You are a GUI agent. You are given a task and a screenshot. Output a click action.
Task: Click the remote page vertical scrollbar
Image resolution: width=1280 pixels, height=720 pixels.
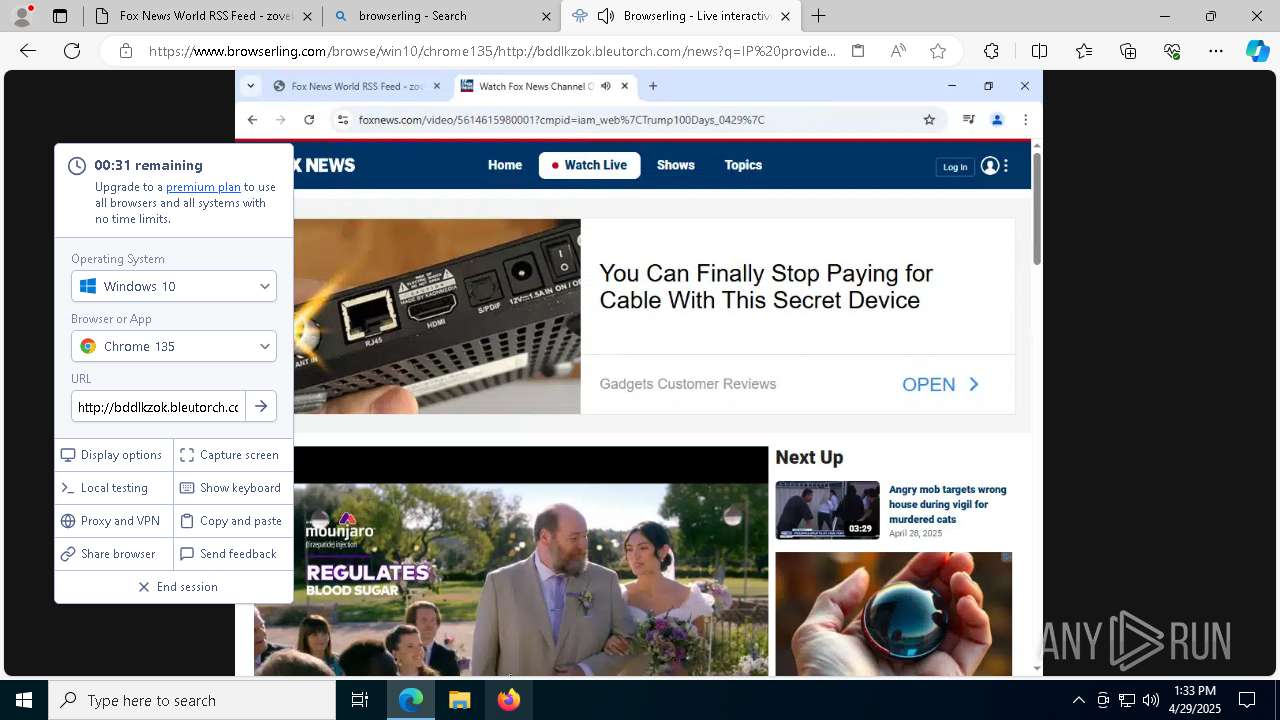(x=1037, y=208)
